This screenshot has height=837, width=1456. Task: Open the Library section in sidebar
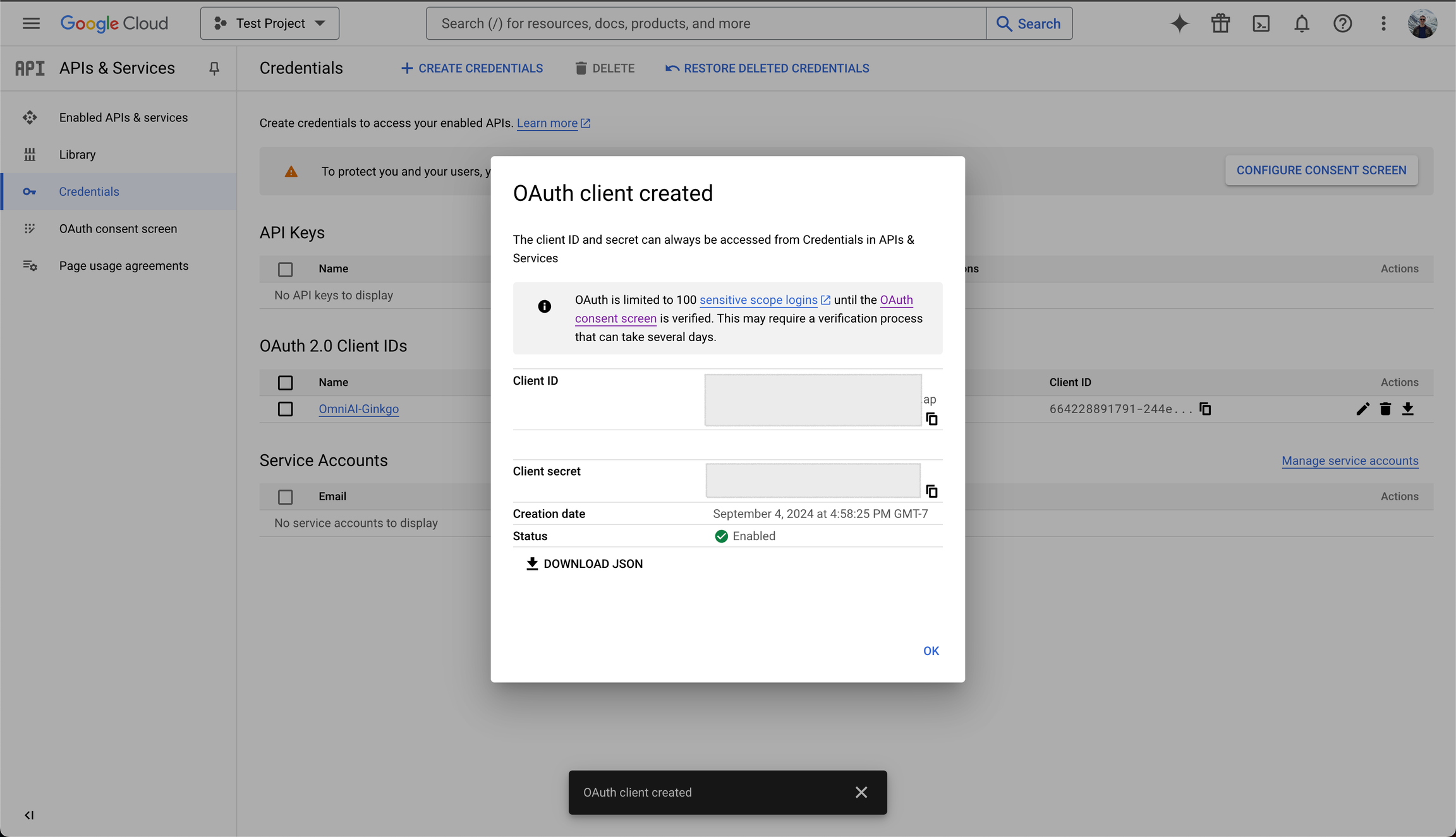point(77,154)
